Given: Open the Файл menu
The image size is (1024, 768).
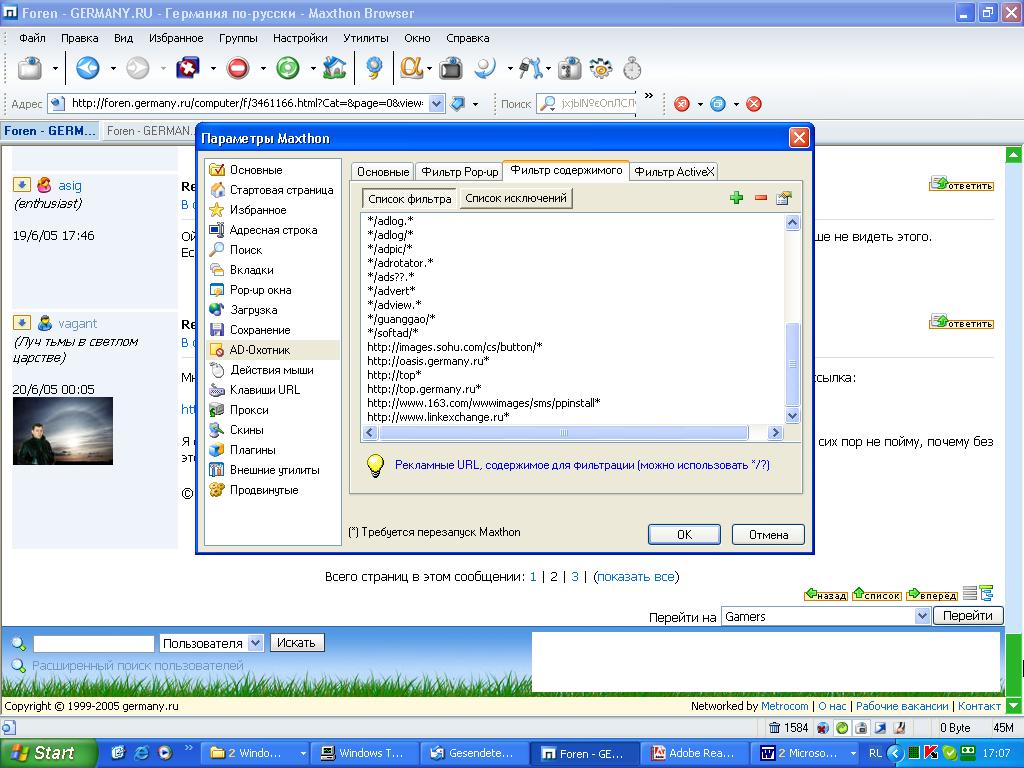Looking at the screenshot, I should tap(32, 38).
